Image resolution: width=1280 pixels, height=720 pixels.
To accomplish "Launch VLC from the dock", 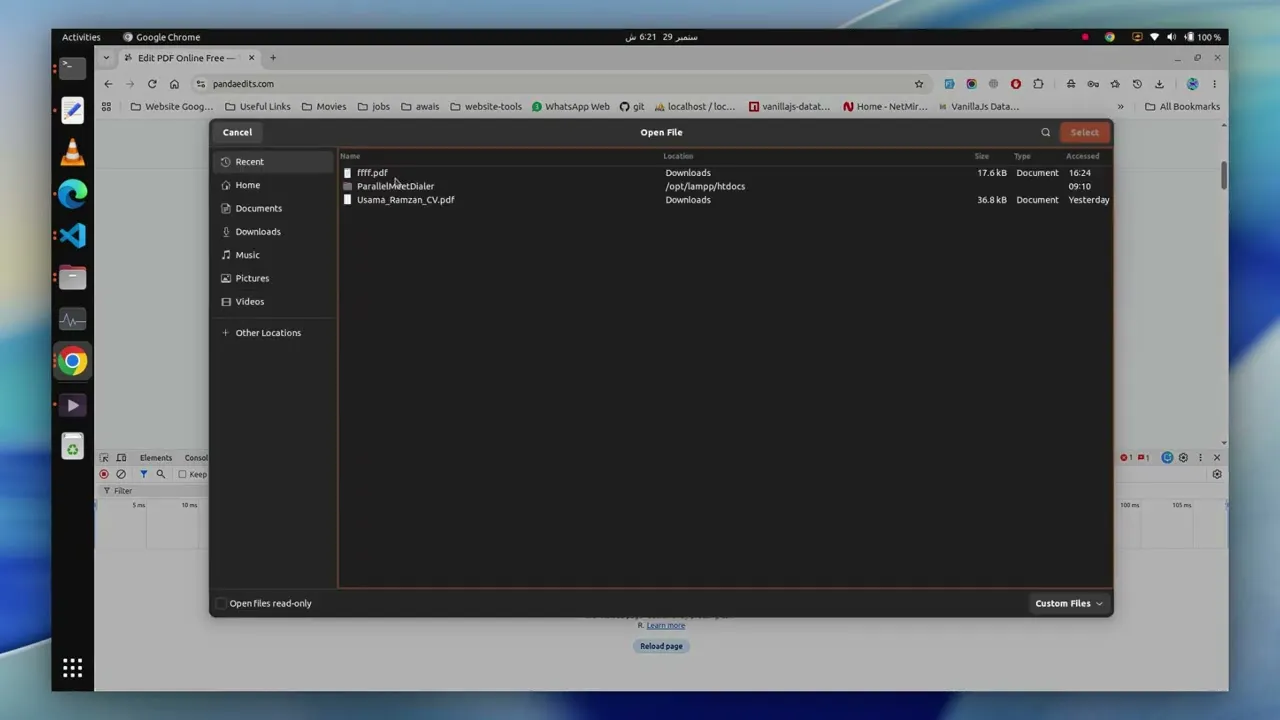I will click(x=72, y=152).
